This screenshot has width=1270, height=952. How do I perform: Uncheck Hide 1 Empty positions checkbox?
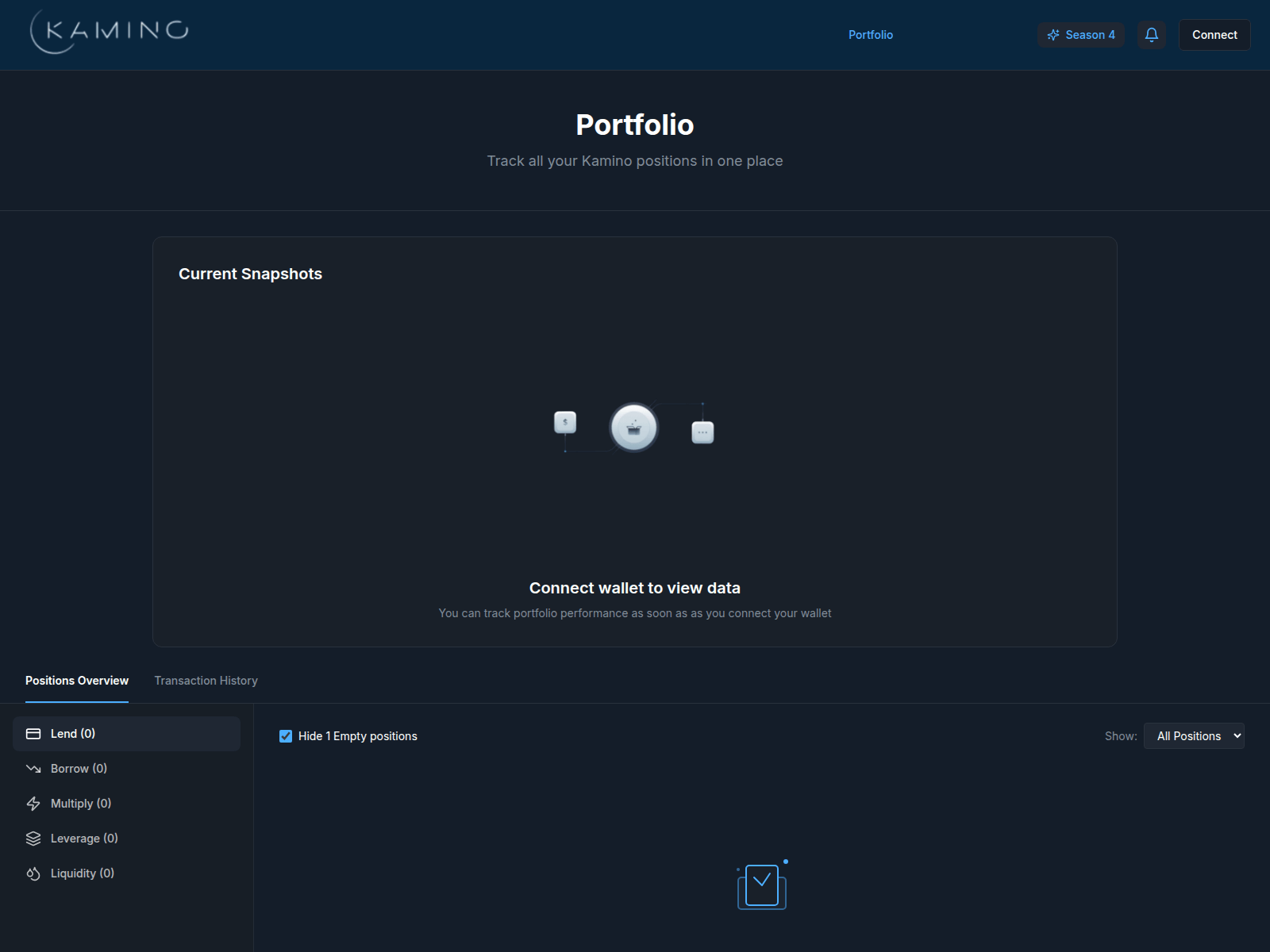286,736
